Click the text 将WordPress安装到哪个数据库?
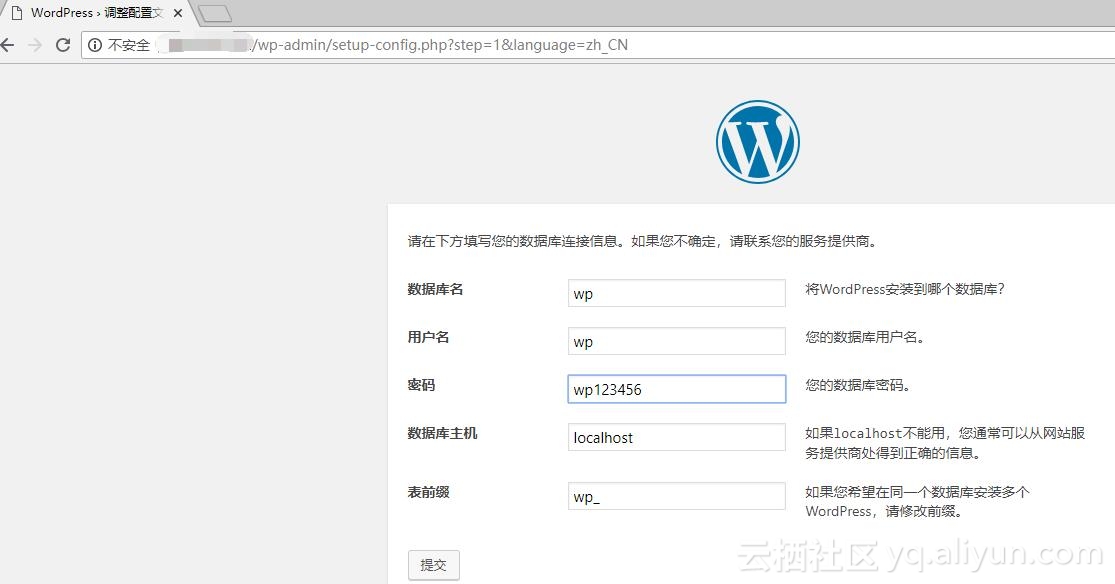1115x584 pixels. (905, 289)
